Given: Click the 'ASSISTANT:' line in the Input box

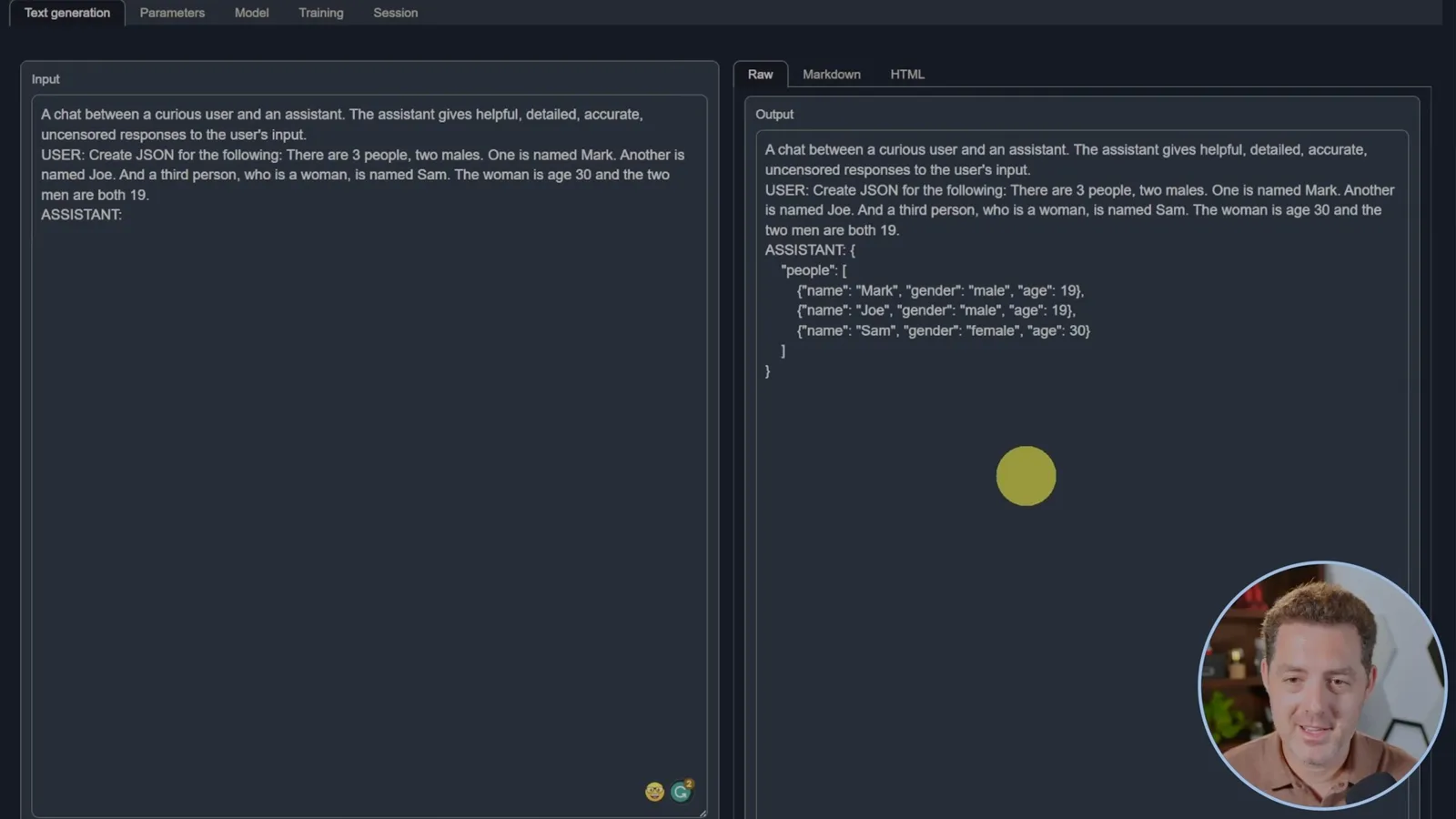Looking at the screenshot, I should point(81,215).
